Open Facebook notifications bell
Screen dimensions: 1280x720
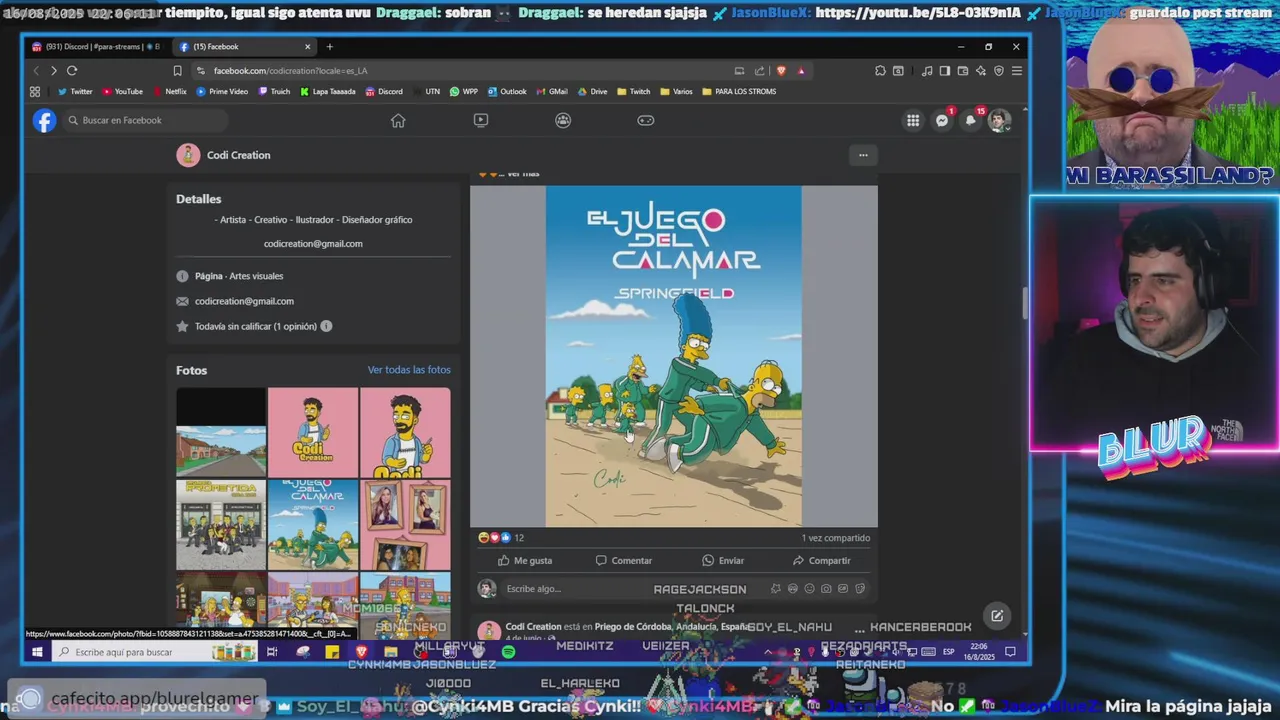click(970, 120)
